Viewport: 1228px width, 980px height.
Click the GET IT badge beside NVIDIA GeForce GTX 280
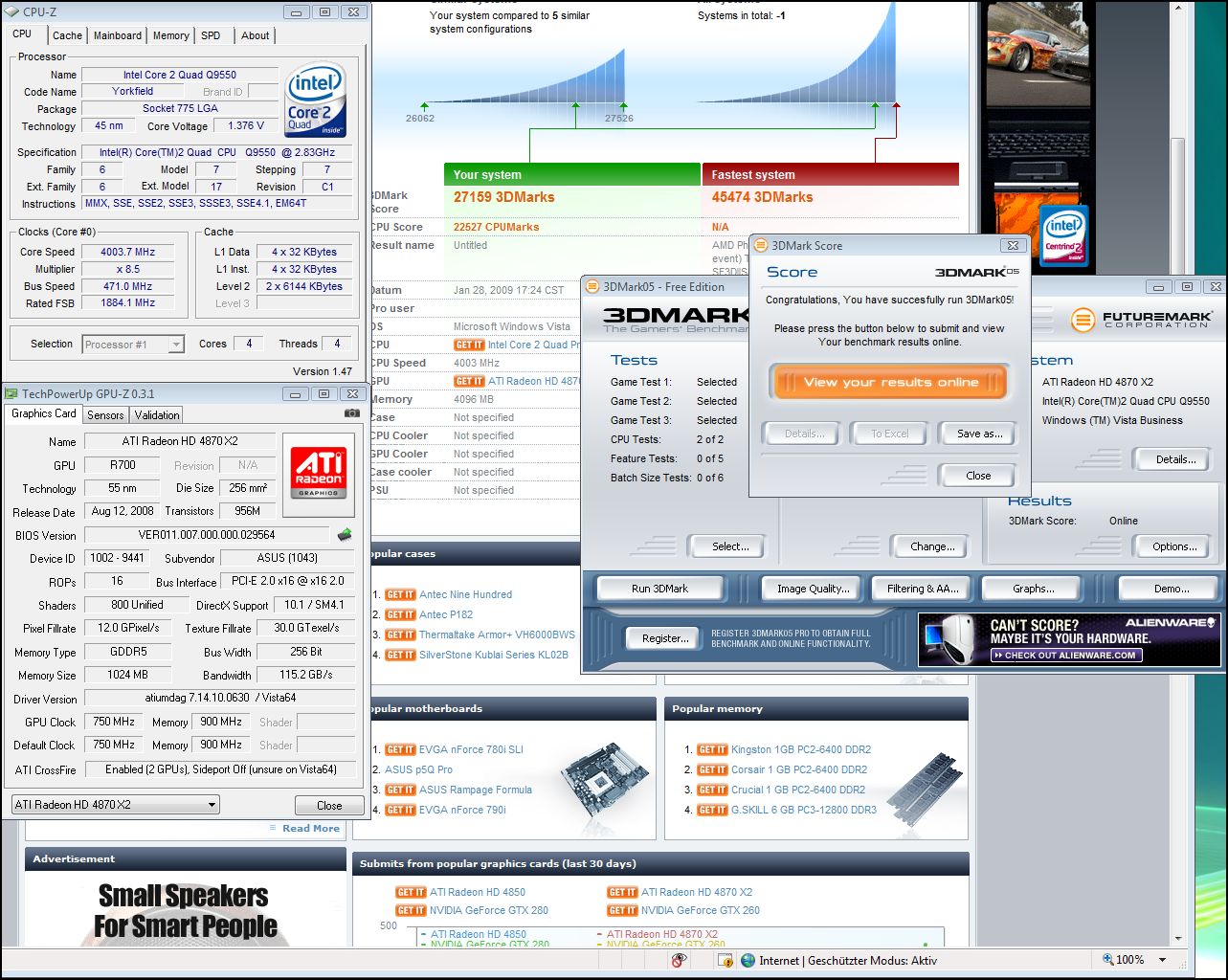[411, 911]
